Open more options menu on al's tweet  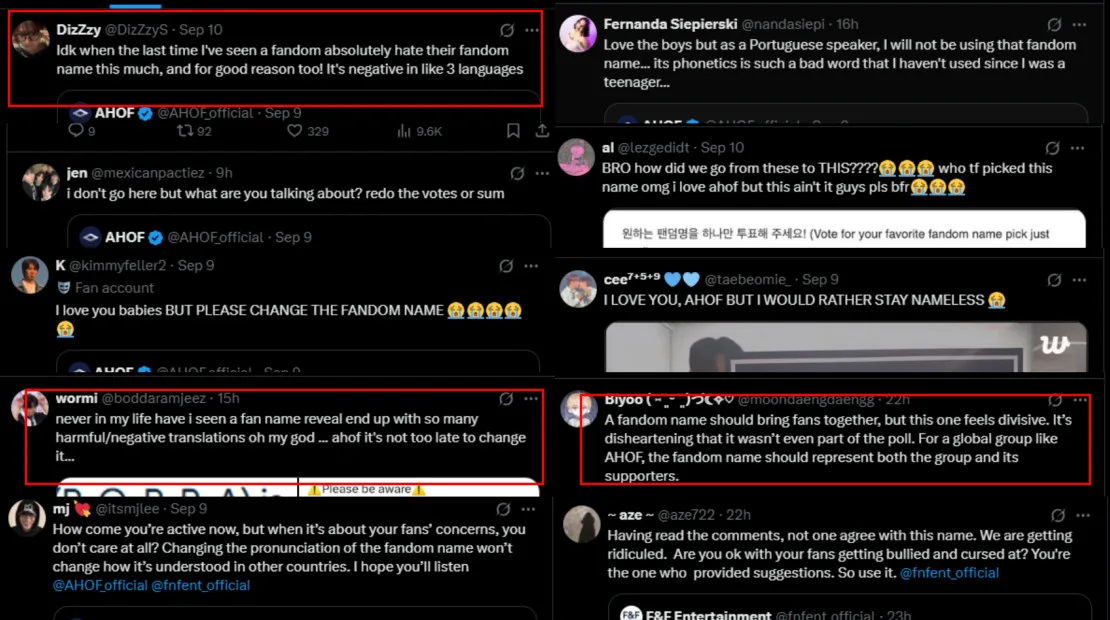[x=1079, y=147]
